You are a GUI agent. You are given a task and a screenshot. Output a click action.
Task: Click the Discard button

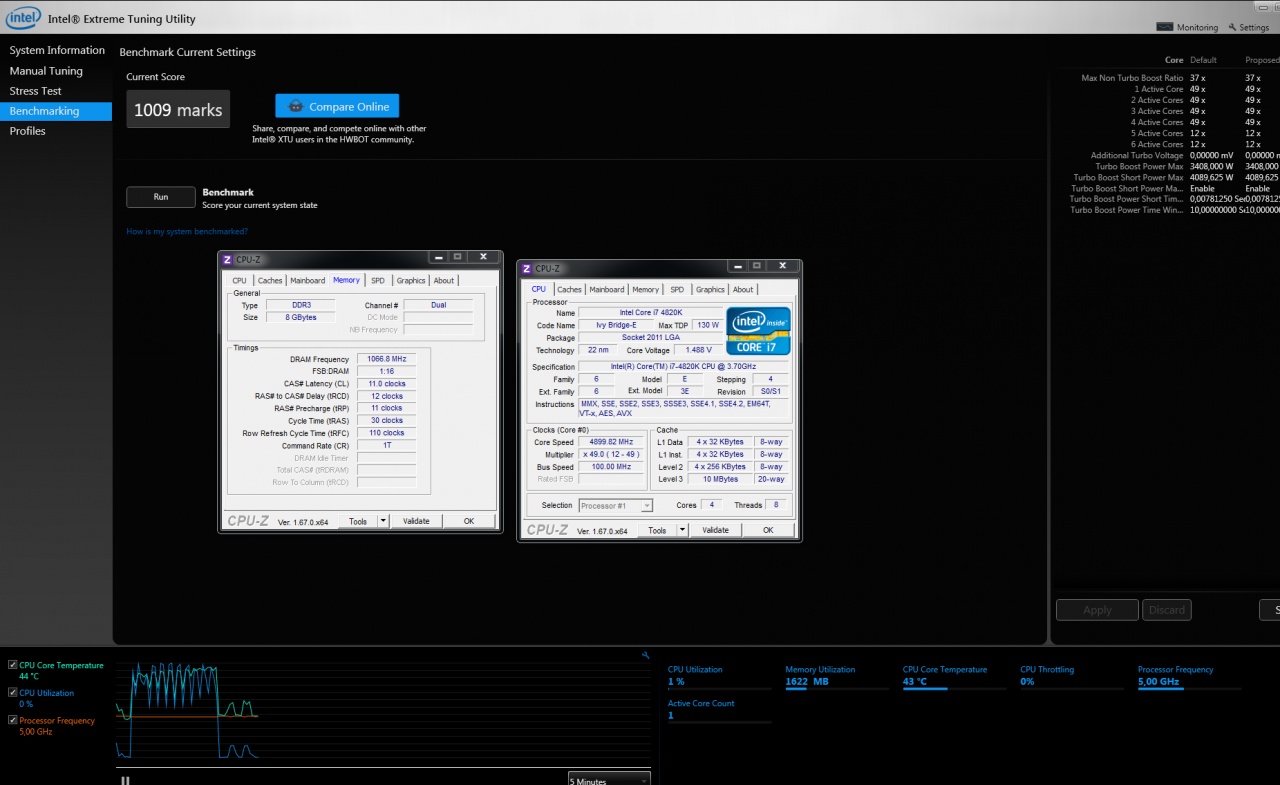[1166, 610]
